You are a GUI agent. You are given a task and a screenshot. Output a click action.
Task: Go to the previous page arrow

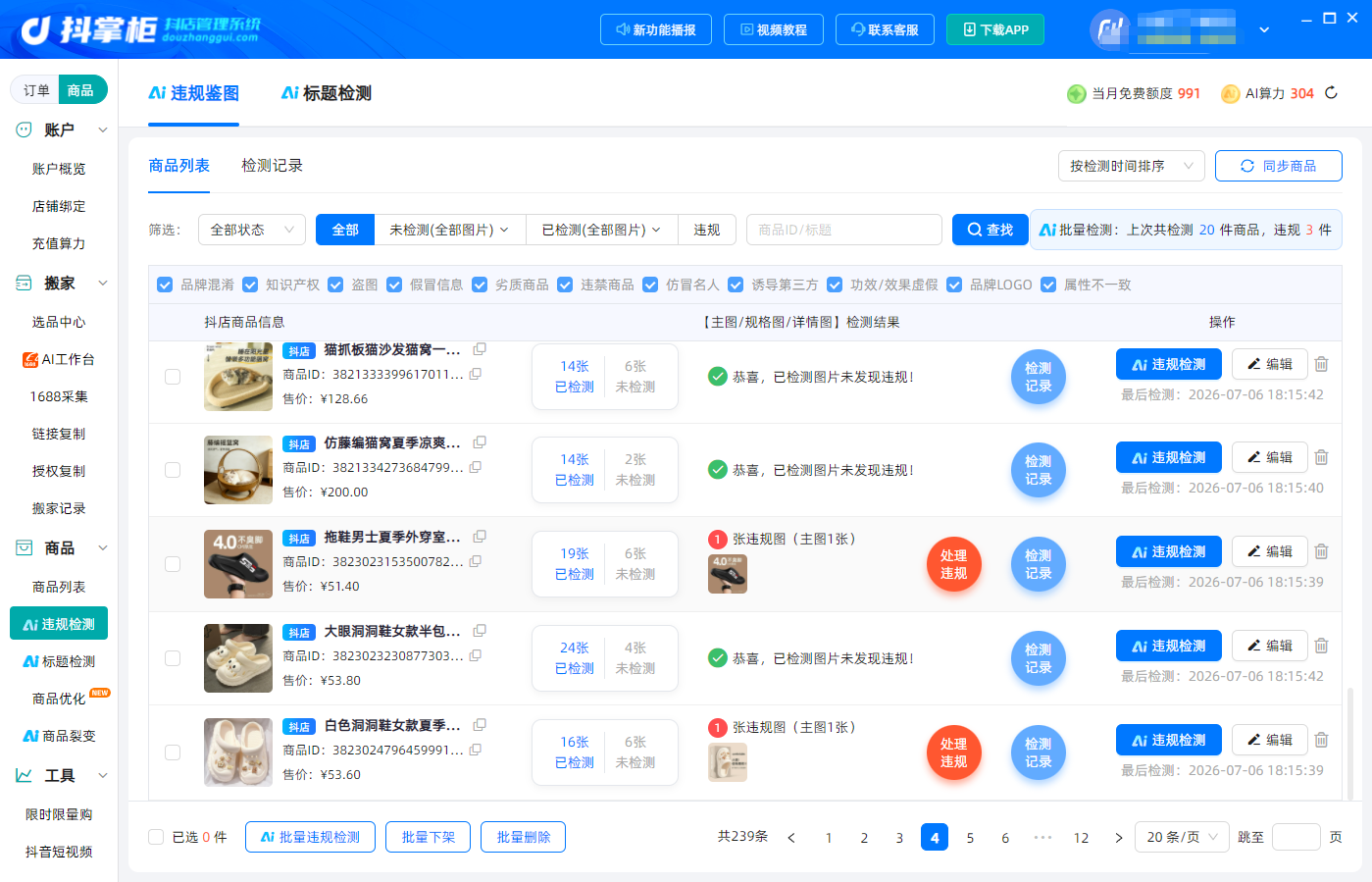[x=791, y=838]
